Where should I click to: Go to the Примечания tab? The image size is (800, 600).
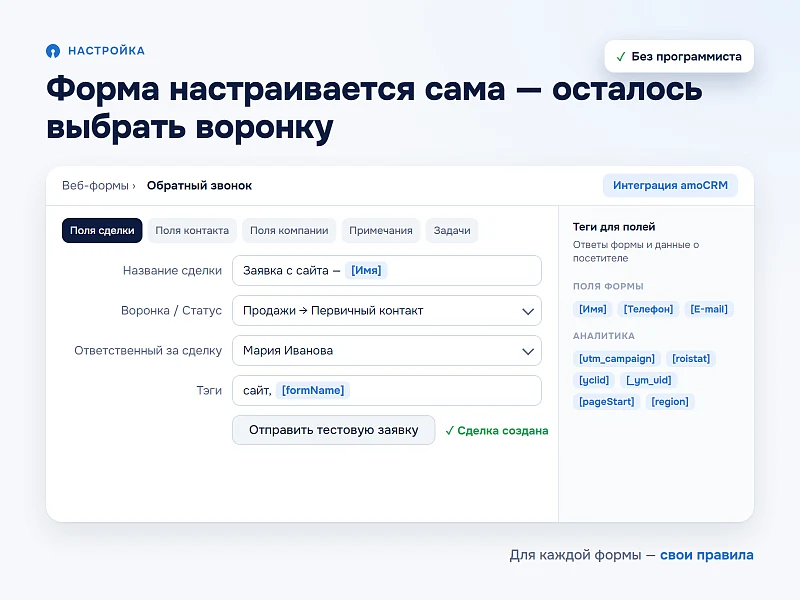381,231
